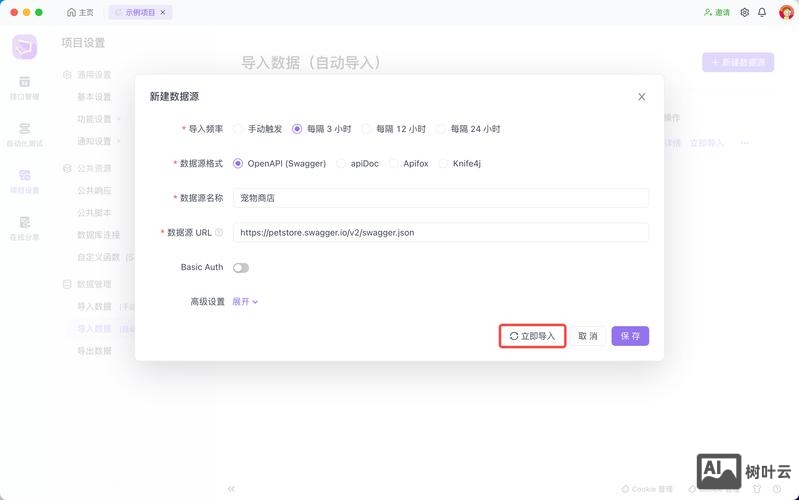
Task: Open 公共脚本 in settings list
Action: (x=94, y=213)
